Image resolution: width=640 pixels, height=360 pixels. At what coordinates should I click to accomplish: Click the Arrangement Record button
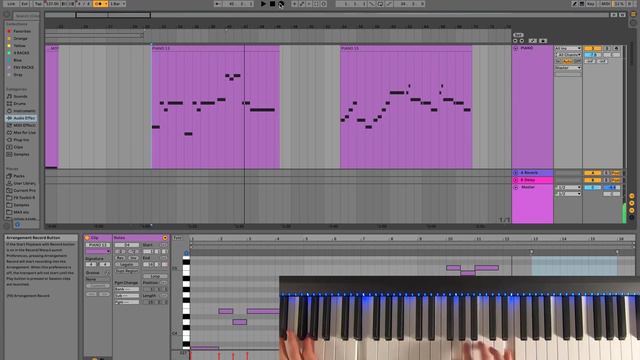281,4
